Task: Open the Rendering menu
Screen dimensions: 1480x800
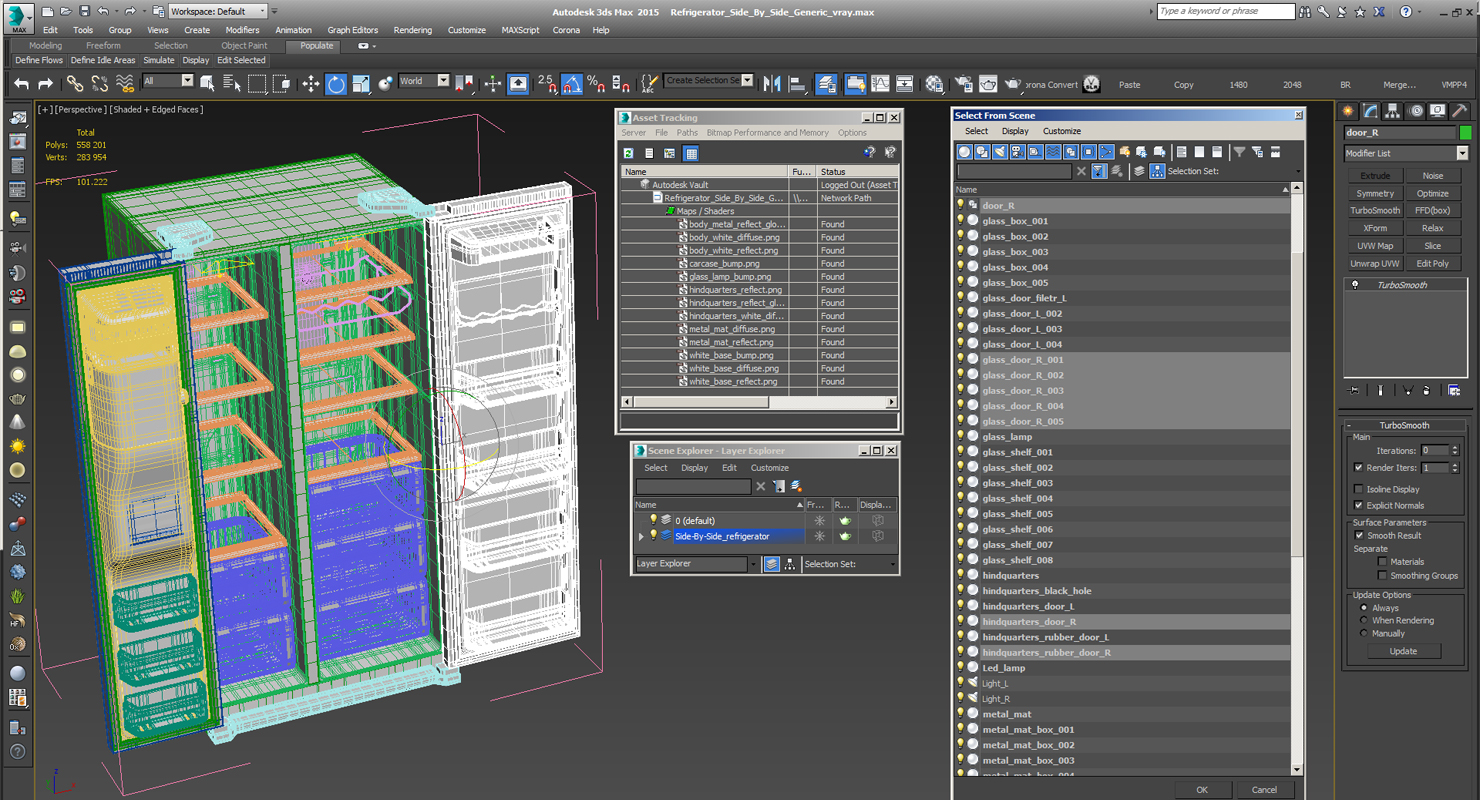Action: tap(412, 30)
